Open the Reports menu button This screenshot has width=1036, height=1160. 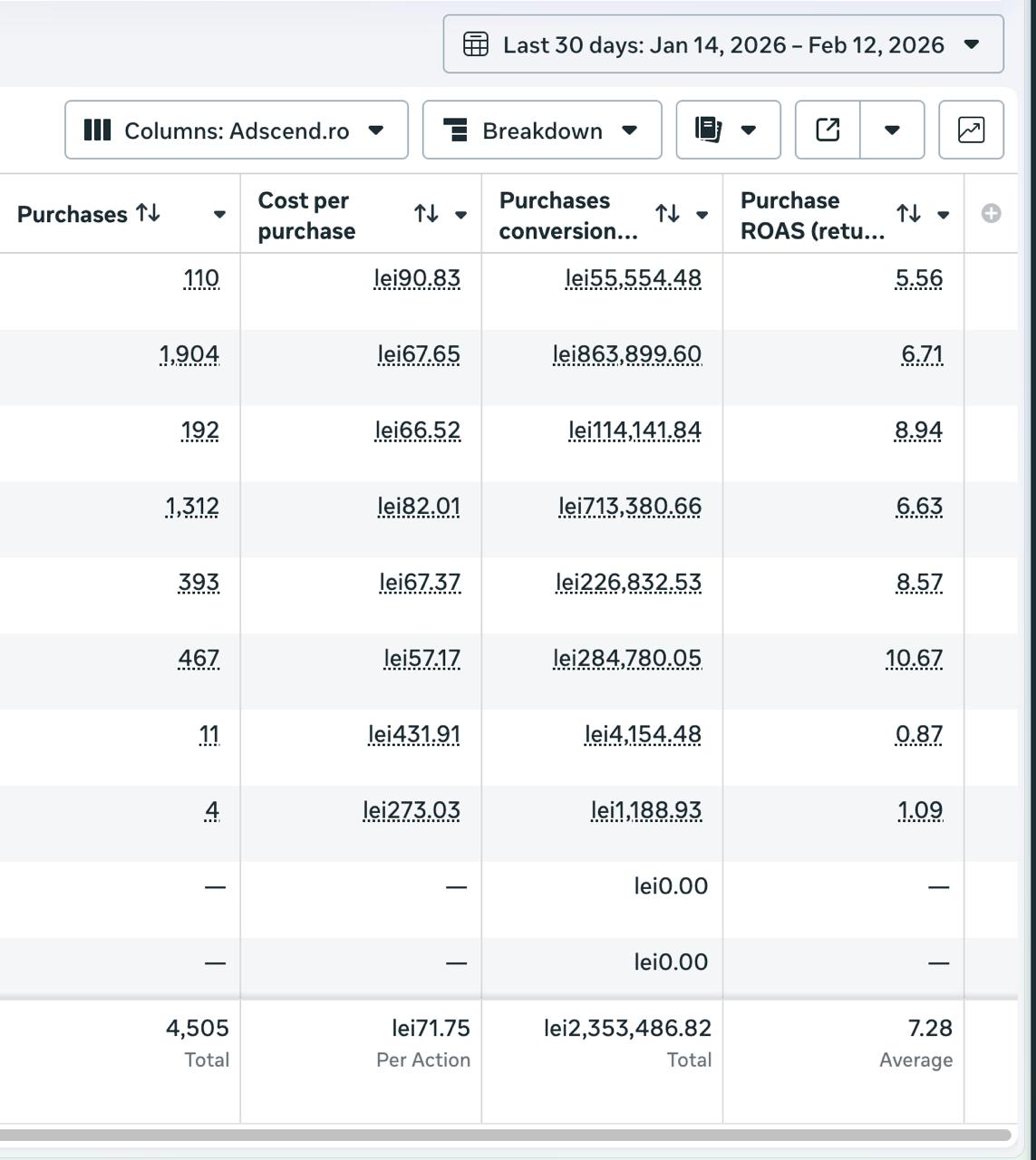point(728,130)
